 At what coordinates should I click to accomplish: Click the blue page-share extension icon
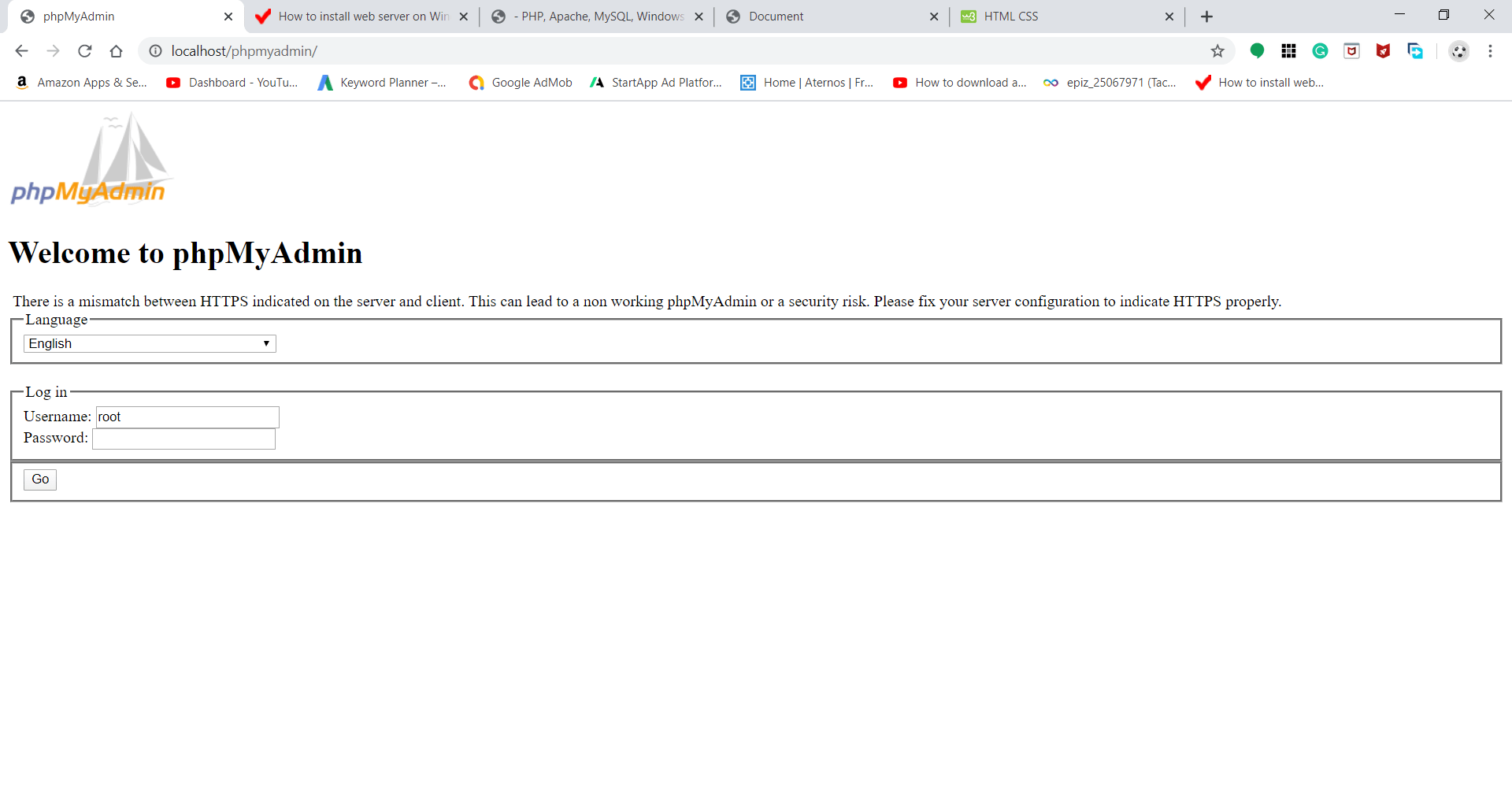(1416, 50)
